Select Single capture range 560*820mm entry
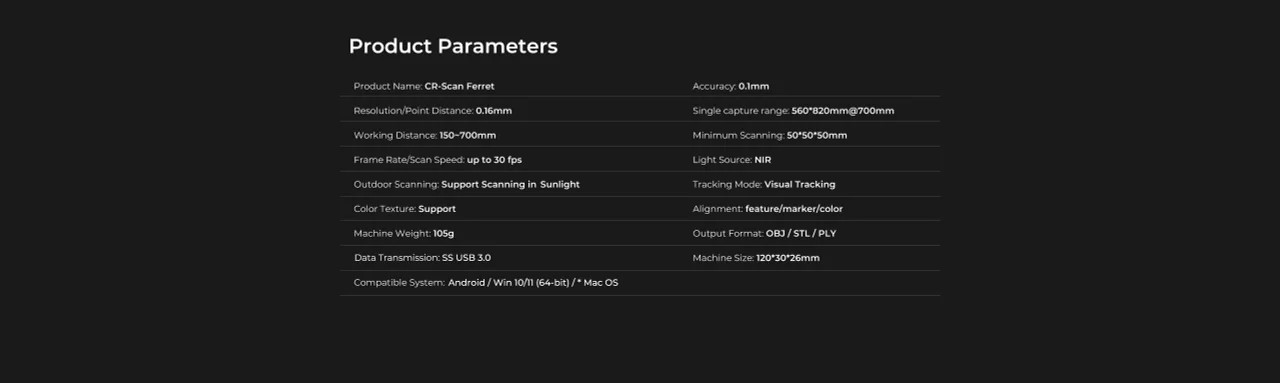 tap(793, 111)
